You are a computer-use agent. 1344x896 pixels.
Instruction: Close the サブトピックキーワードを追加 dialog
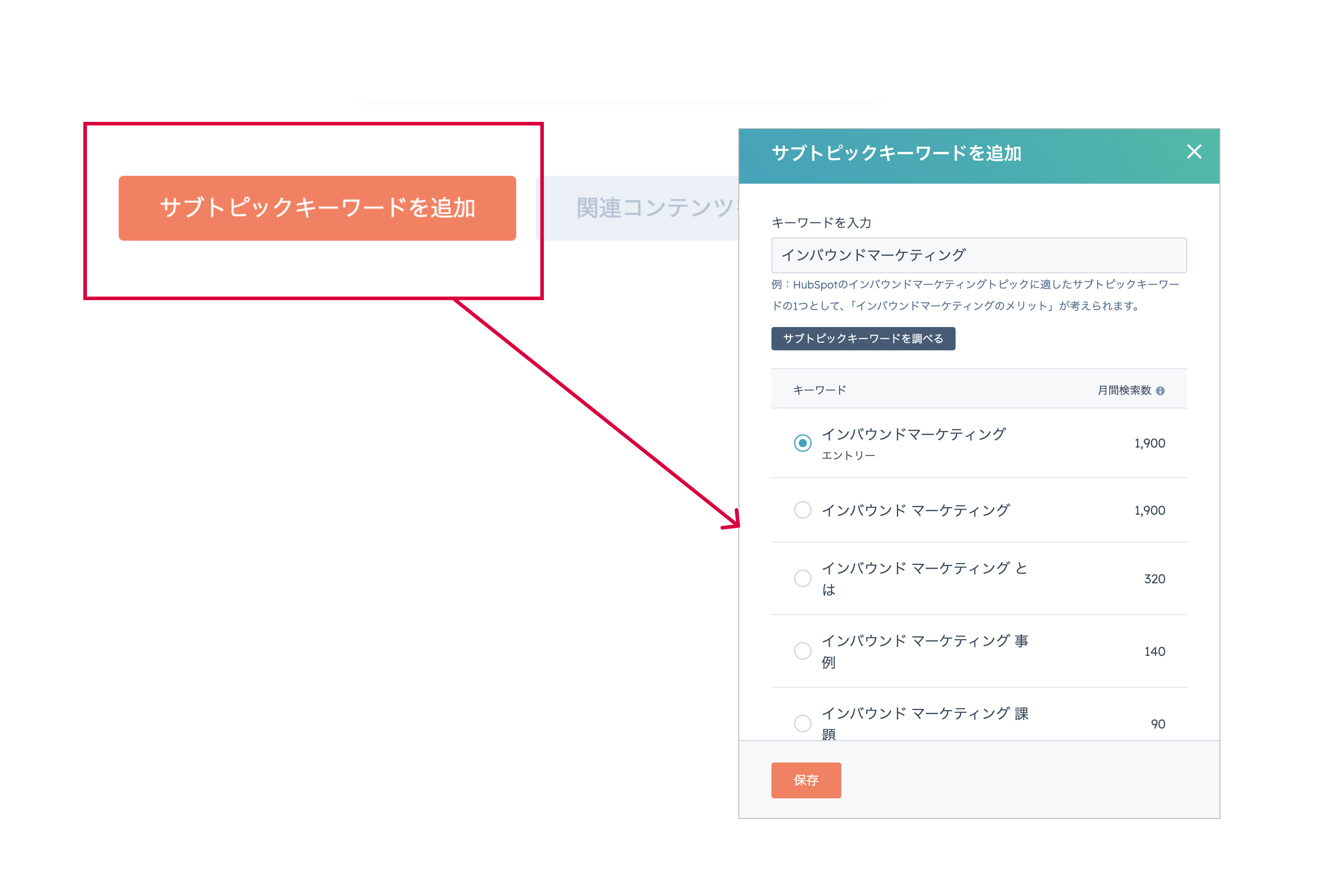(1194, 151)
